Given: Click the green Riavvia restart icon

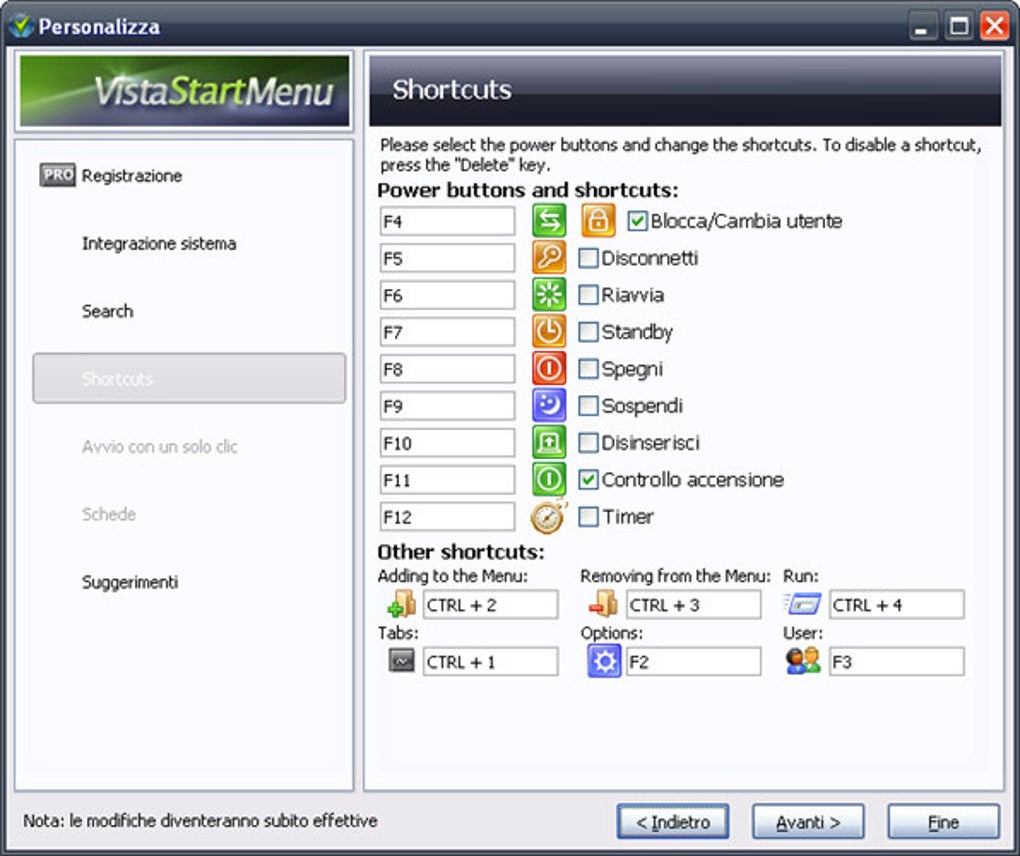Looking at the screenshot, I should (x=549, y=295).
